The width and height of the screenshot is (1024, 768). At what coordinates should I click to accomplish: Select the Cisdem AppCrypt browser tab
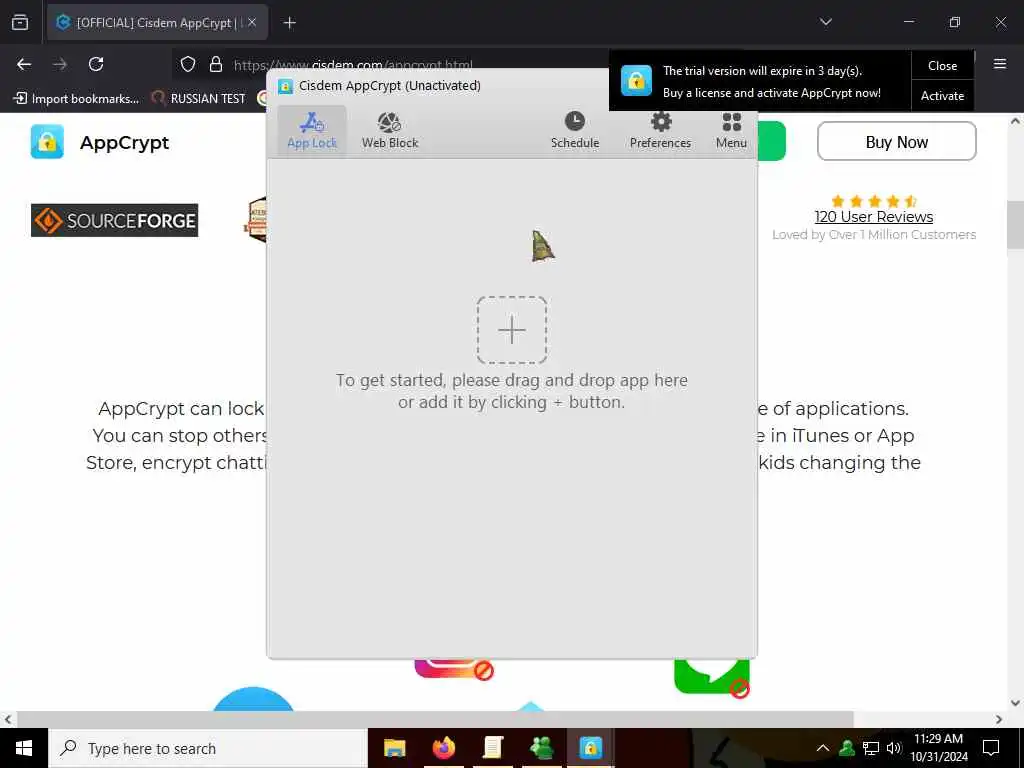157,22
